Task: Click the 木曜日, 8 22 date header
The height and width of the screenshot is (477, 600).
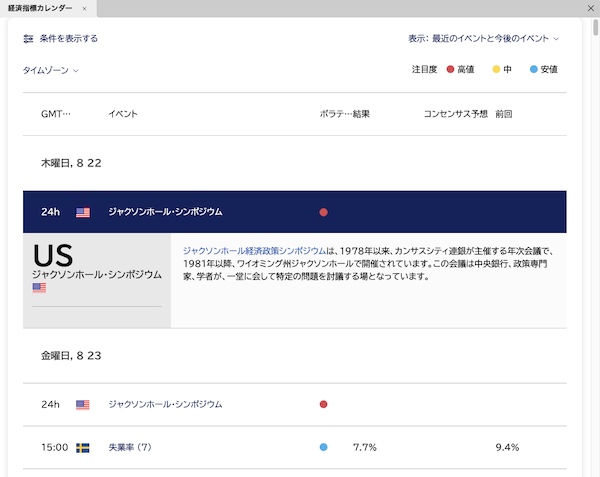Action: point(71,163)
